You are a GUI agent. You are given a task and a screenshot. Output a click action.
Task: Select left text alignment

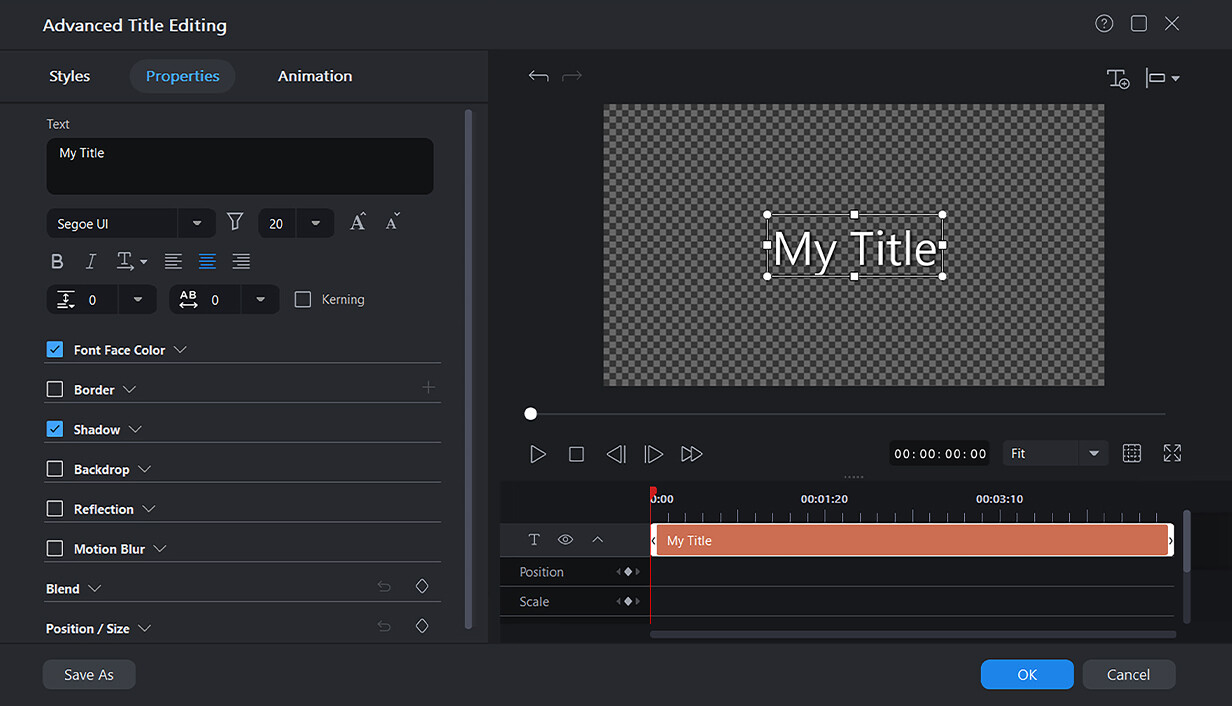point(172,261)
